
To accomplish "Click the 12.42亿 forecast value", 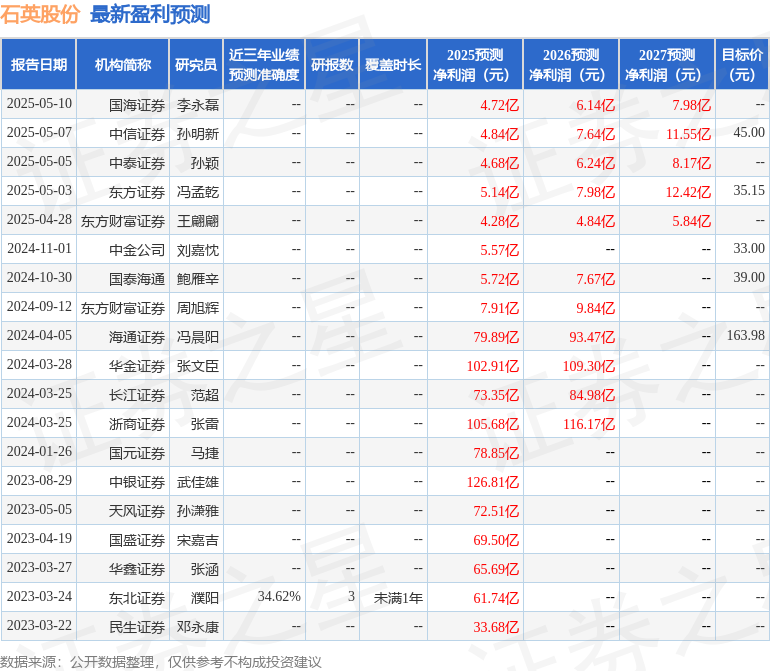I will pyautogui.click(x=688, y=192).
